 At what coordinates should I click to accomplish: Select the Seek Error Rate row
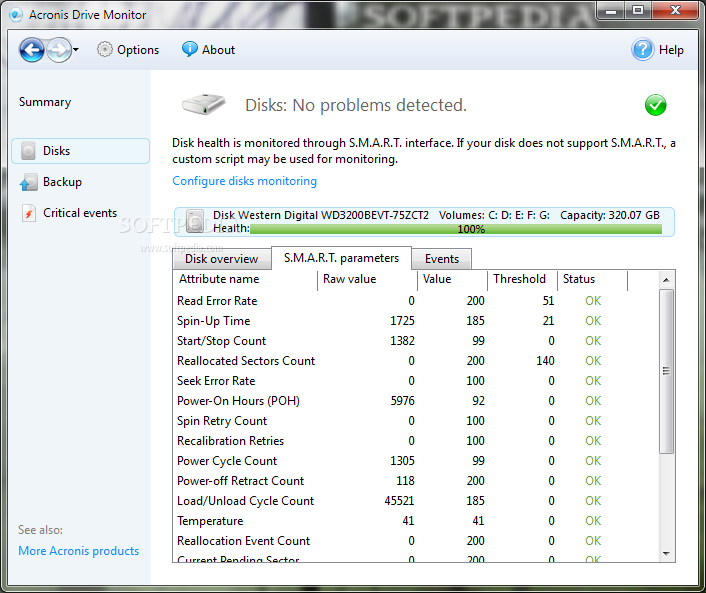point(416,381)
